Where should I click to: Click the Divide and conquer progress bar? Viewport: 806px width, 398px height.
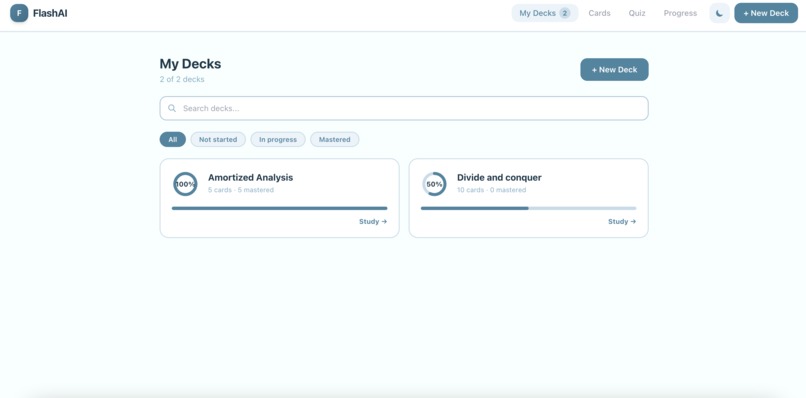528,208
